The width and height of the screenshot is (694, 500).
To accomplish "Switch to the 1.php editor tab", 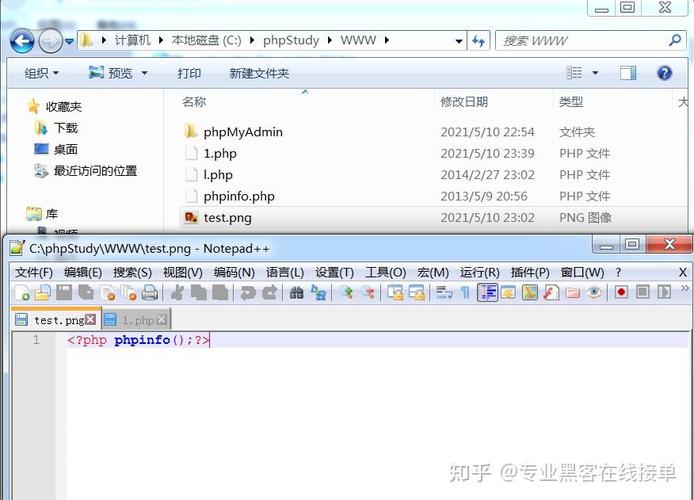I will pyautogui.click(x=138, y=320).
